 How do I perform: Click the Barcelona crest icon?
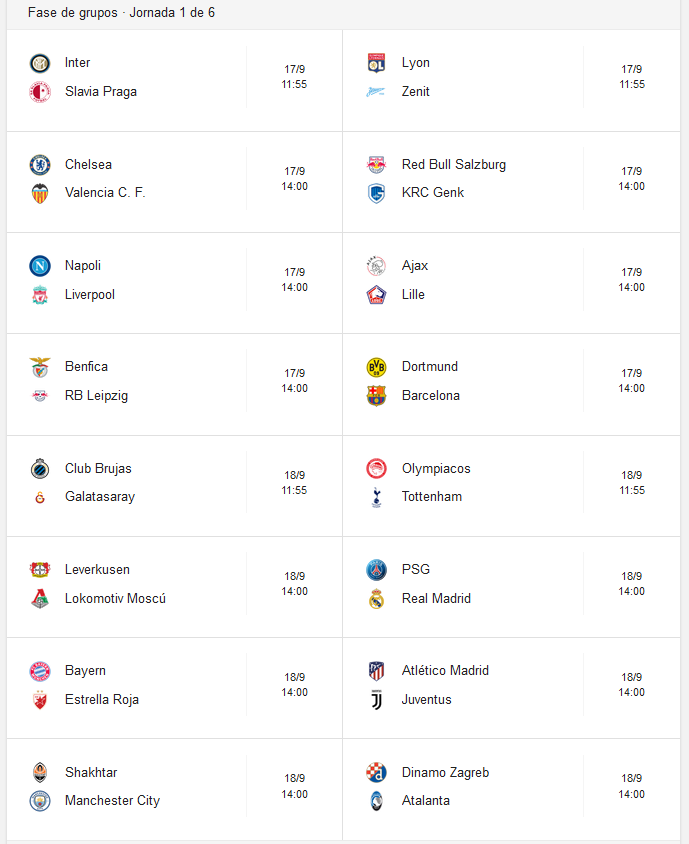[x=377, y=396]
